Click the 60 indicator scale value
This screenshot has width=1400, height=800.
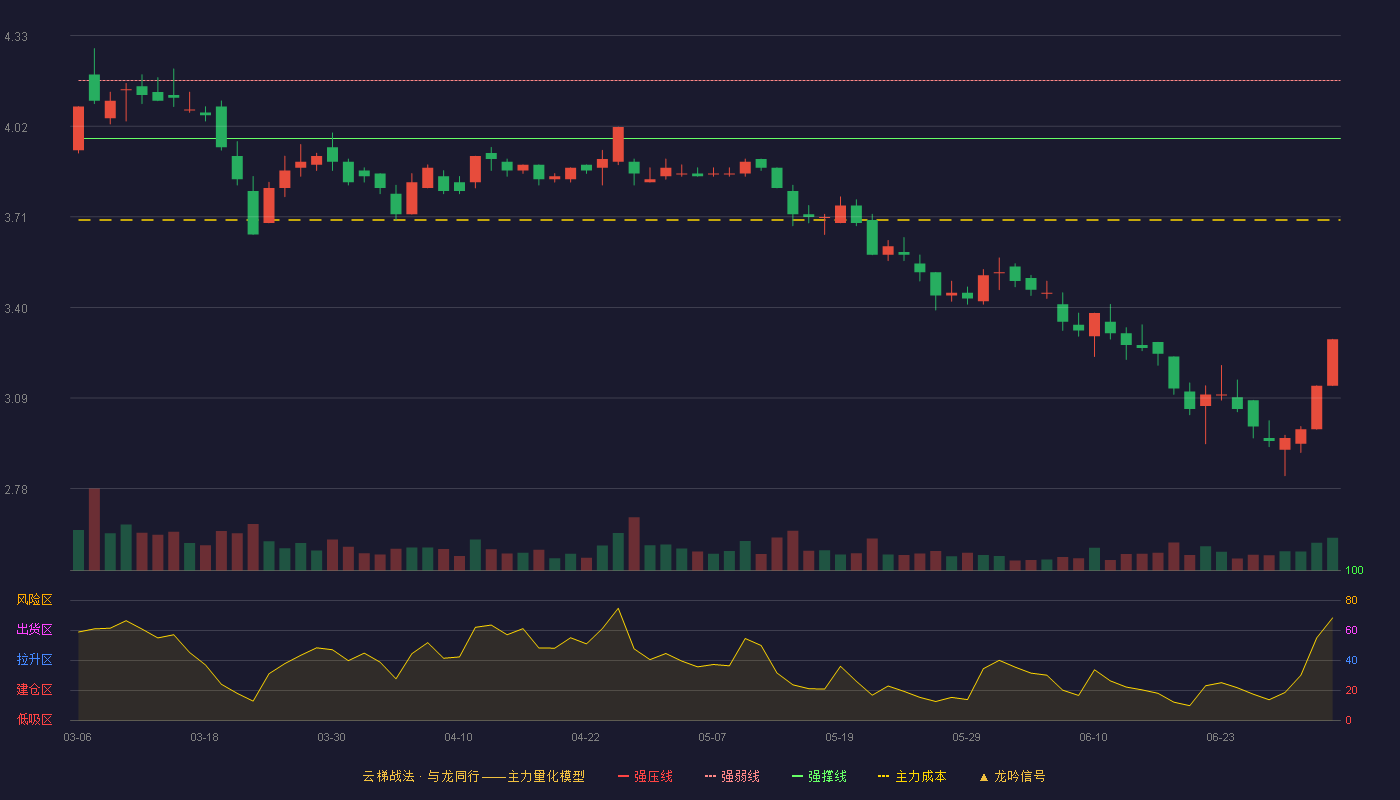[1351, 630]
